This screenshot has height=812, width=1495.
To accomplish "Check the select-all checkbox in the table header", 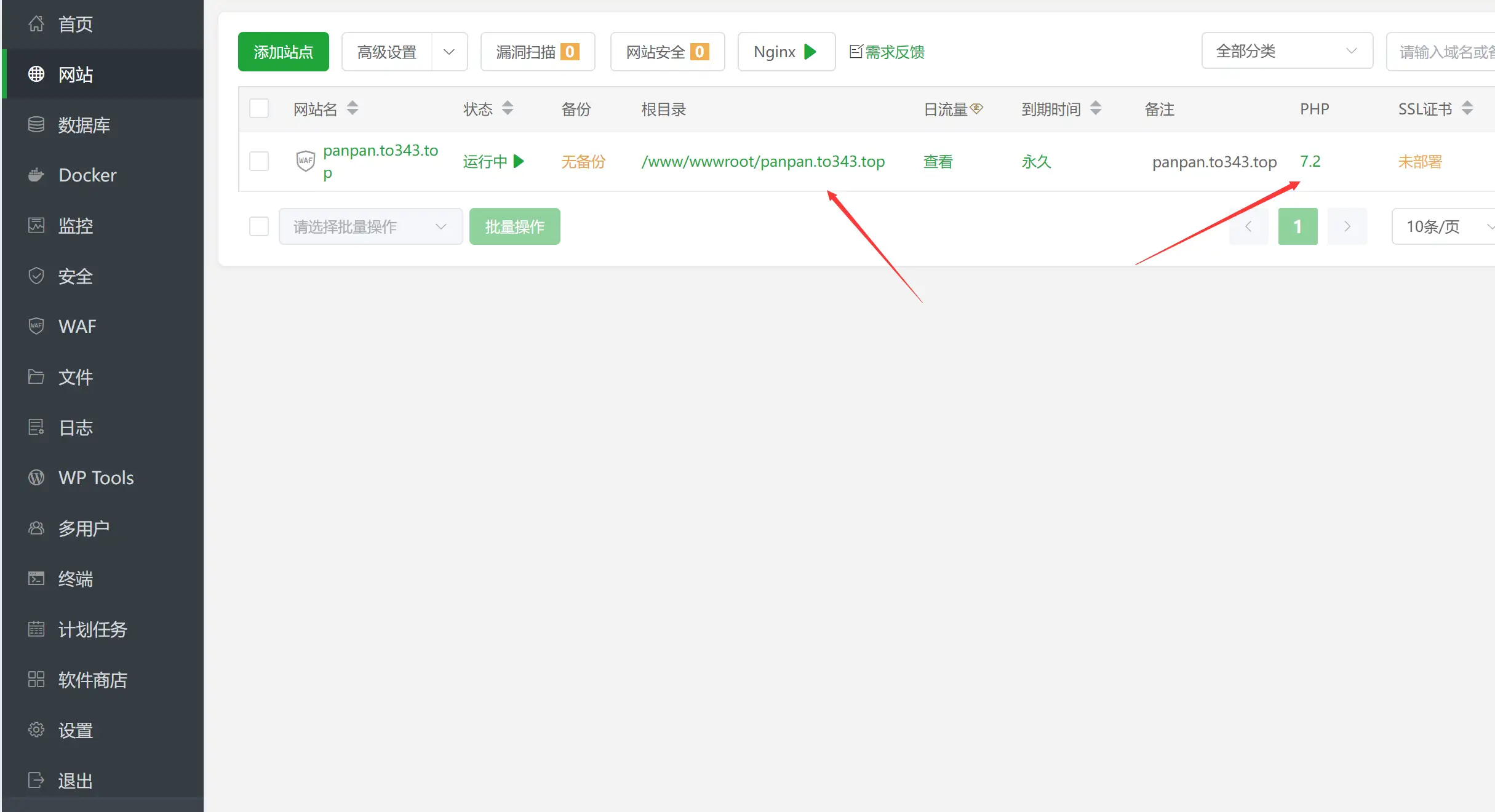I will pos(259,108).
